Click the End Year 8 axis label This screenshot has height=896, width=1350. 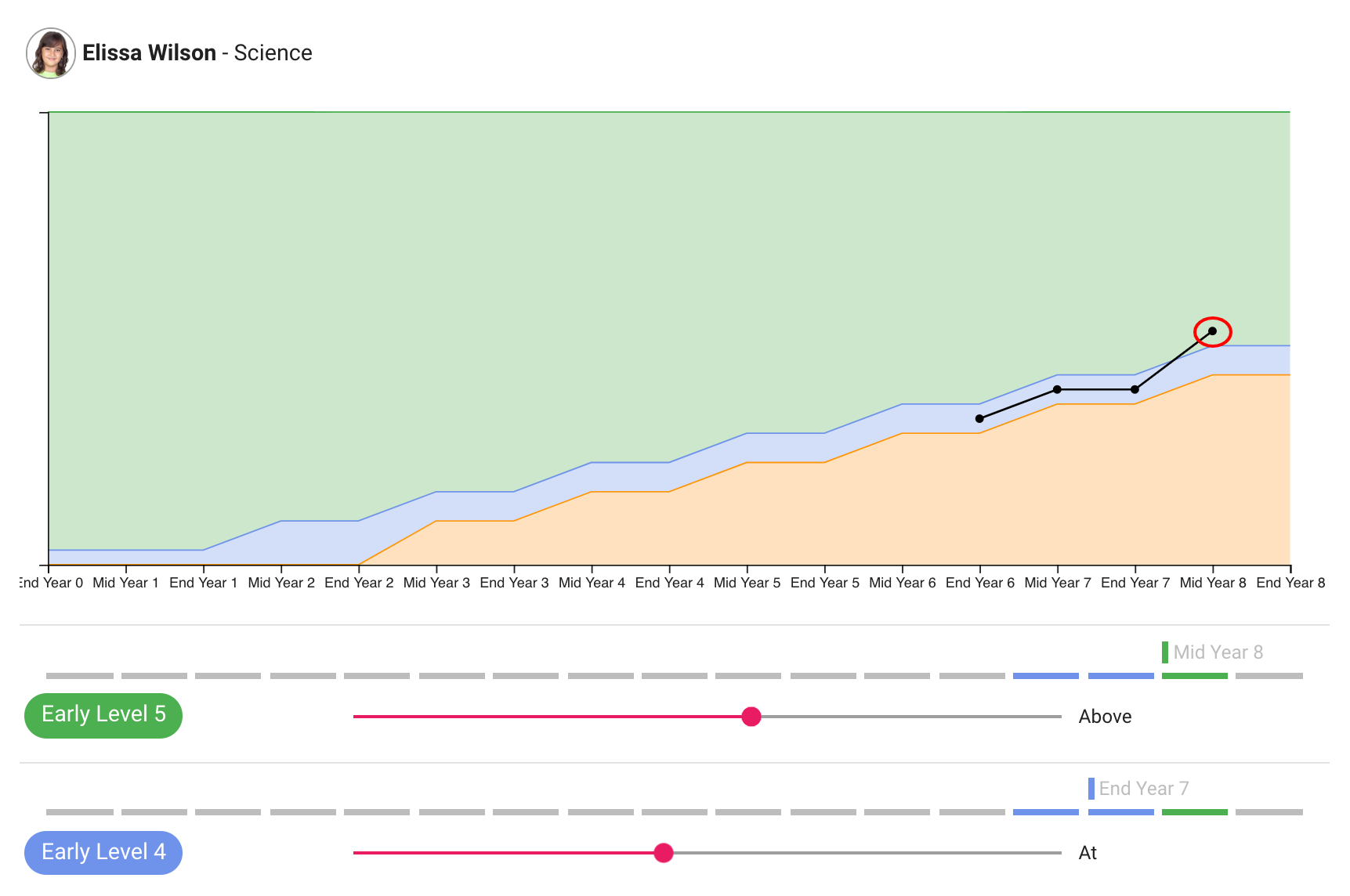tap(1290, 583)
